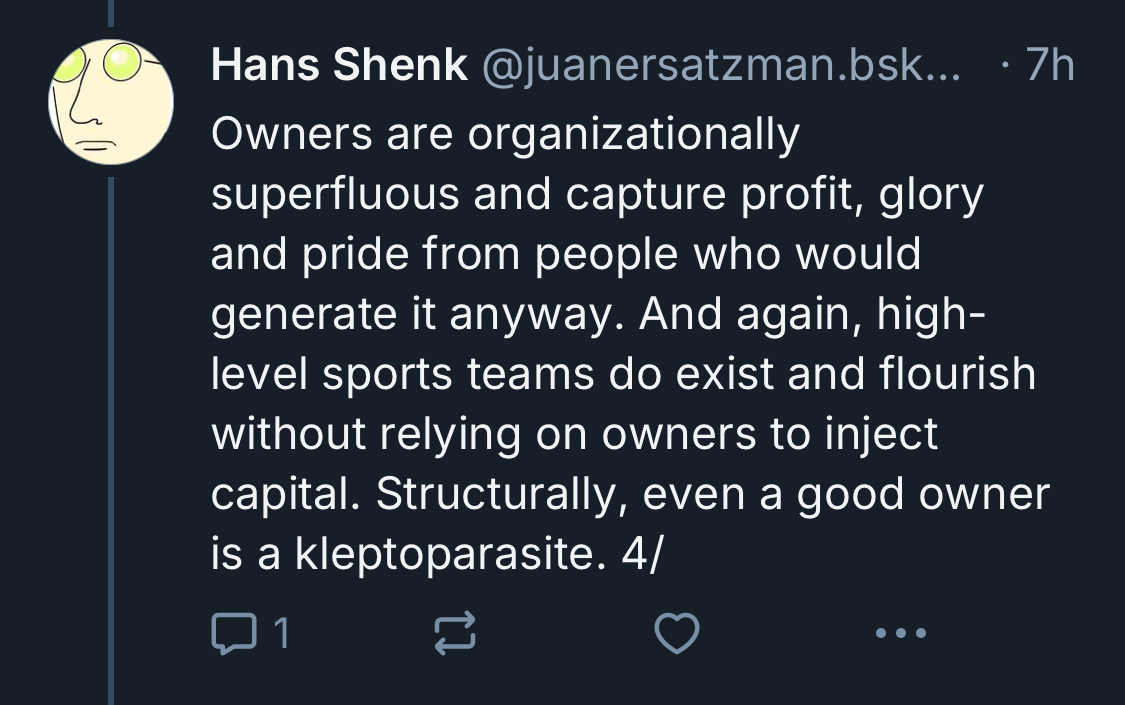
Task: Click the @juanersatzman handle
Action: click(x=721, y=67)
